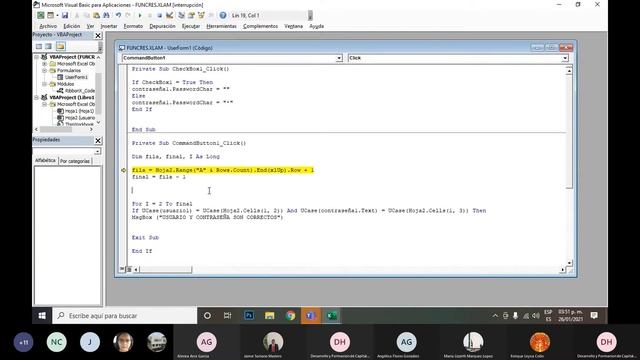Collapse the VBAProject (Libro1 tree node
The image size is (640, 360).
pos(37,98)
